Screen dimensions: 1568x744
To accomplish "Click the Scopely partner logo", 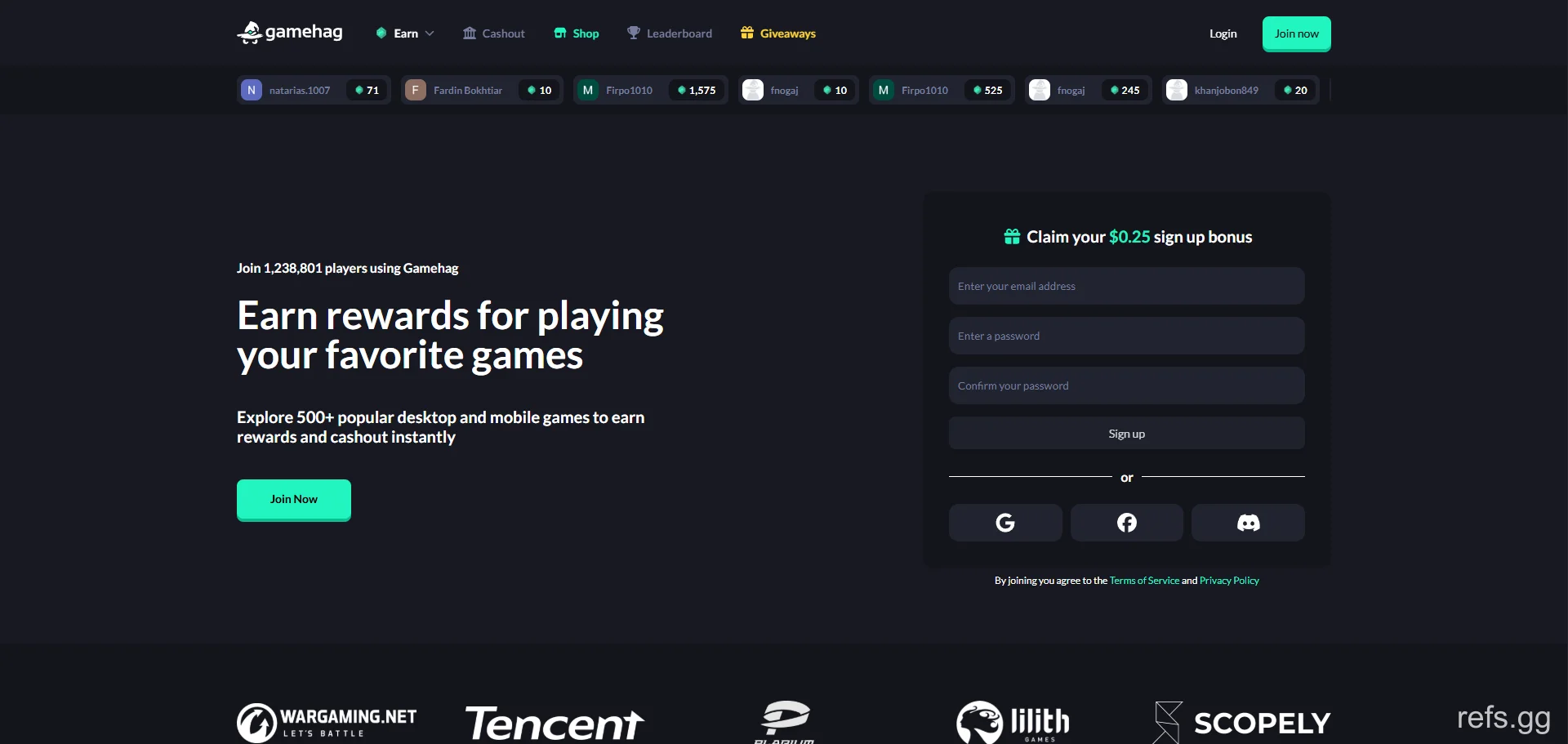I will [x=1242, y=722].
